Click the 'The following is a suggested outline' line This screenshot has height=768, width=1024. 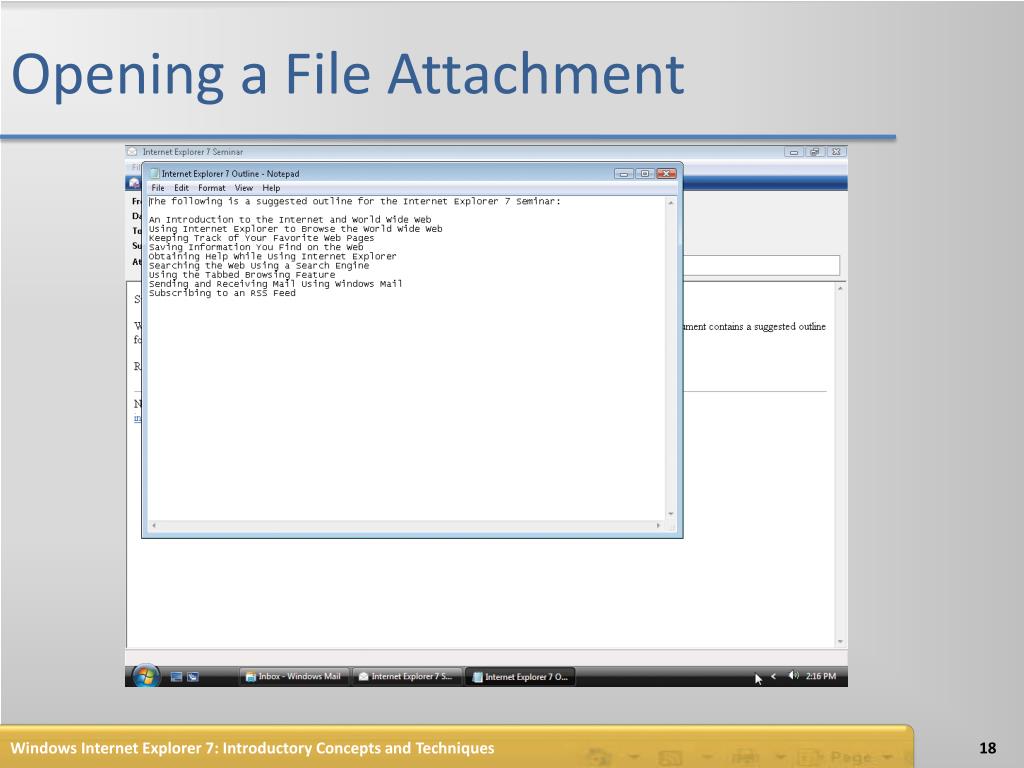click(x=355, y=201)
